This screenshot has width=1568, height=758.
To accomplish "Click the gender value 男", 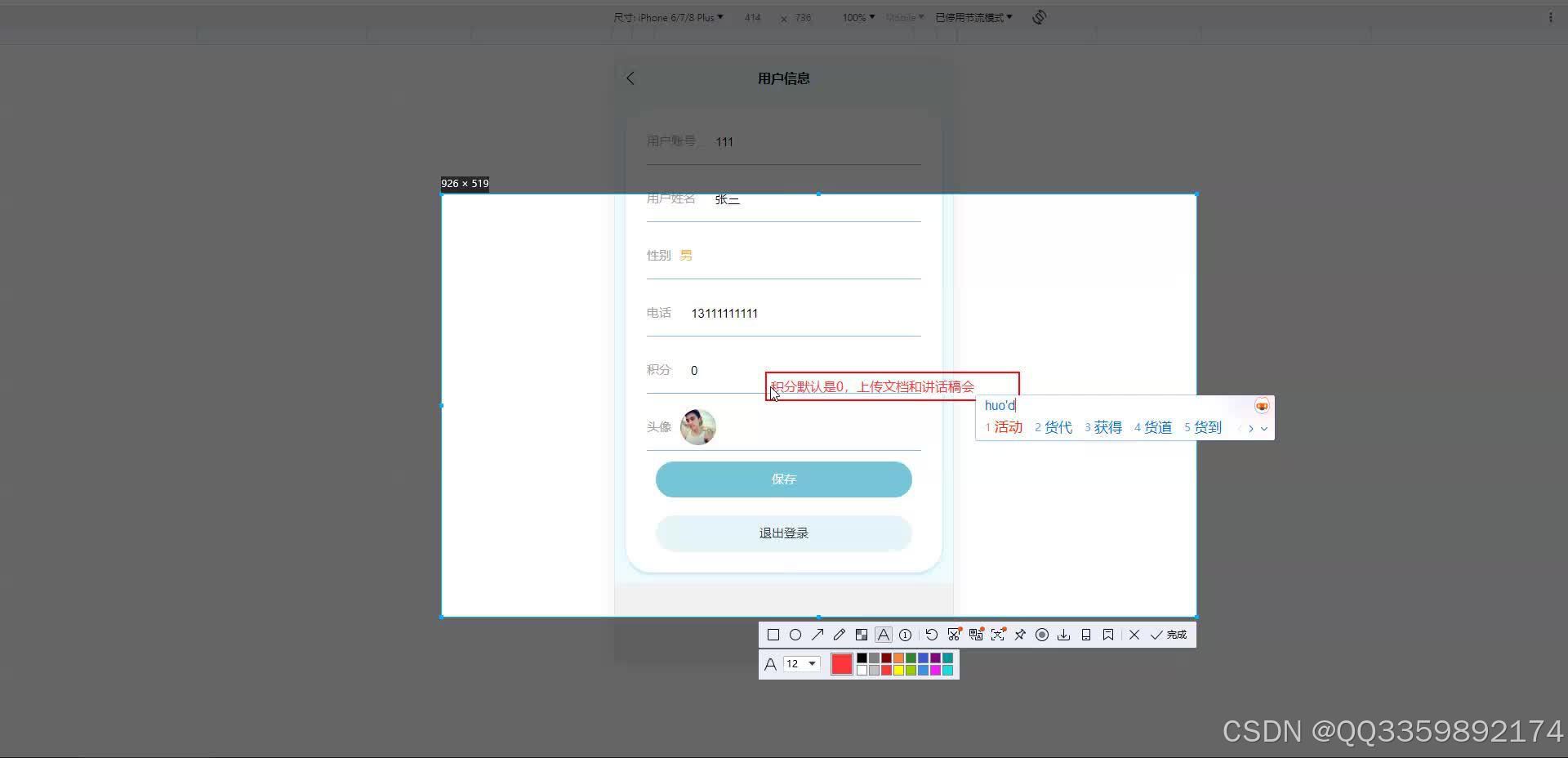I will [x=686, y=256].
